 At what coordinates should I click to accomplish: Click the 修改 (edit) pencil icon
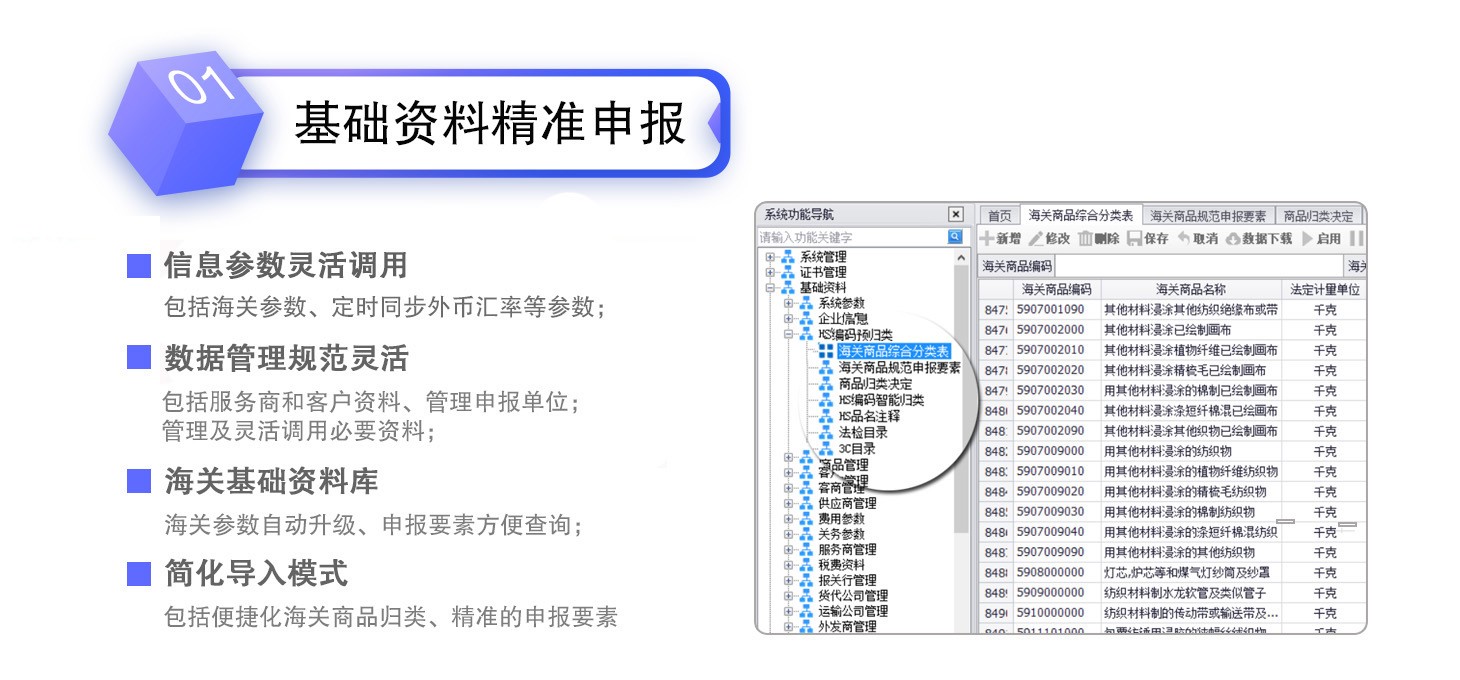tap(1035, 239)
